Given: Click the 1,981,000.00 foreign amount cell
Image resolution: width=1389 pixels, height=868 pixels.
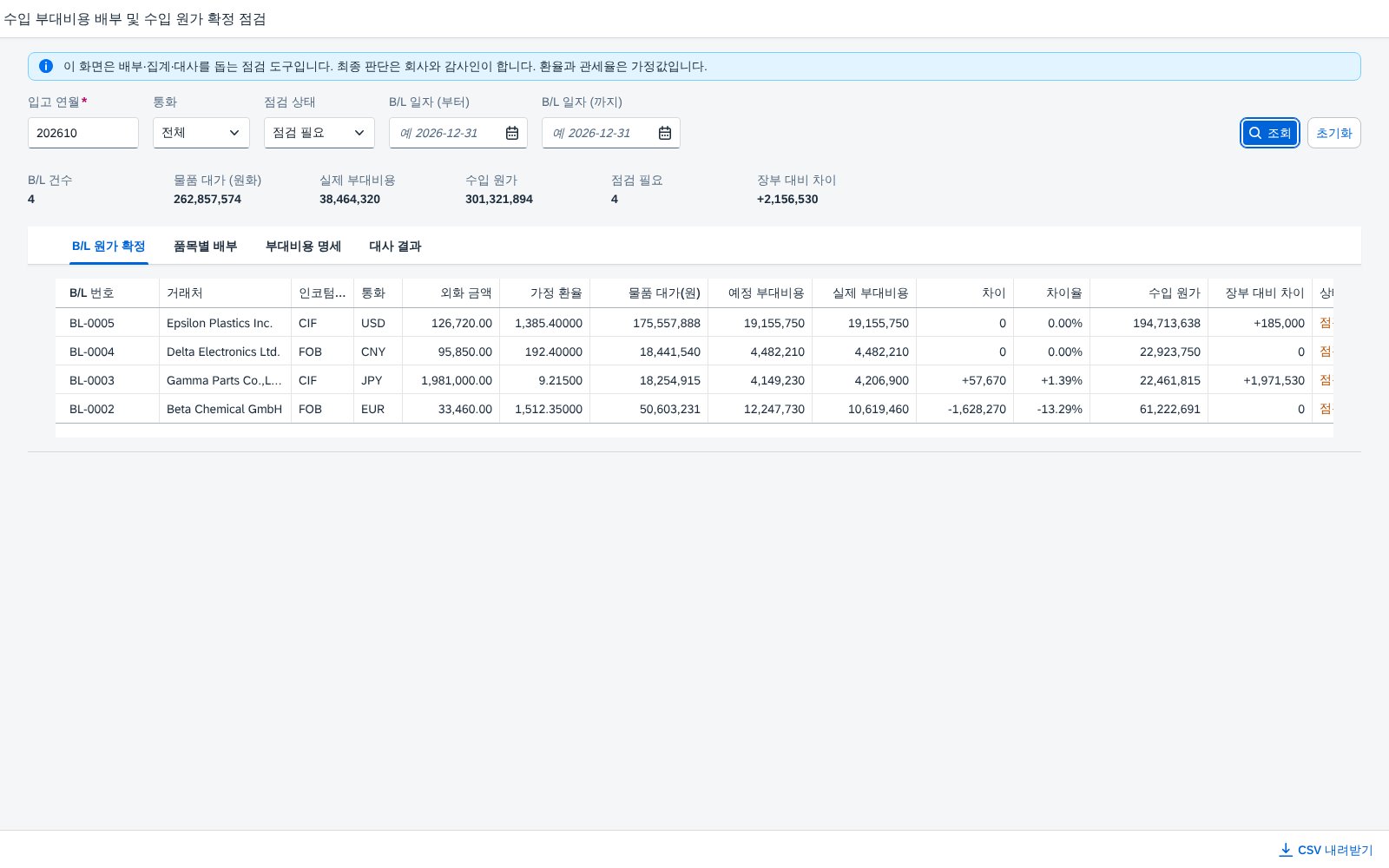Looking at the screenshot, I should [x=451, y=380].
